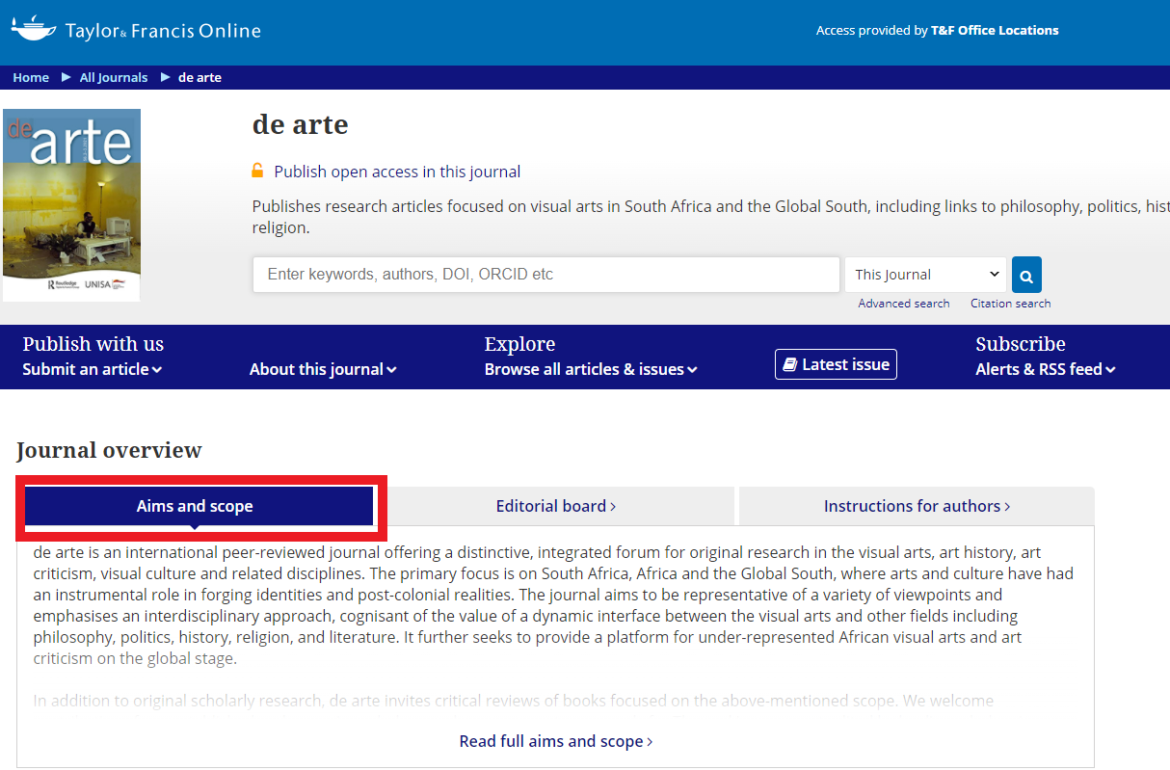Viewport: 1170px width, 770px height.
Task: Expand the About this journal menu
Action: coord(322,369)
